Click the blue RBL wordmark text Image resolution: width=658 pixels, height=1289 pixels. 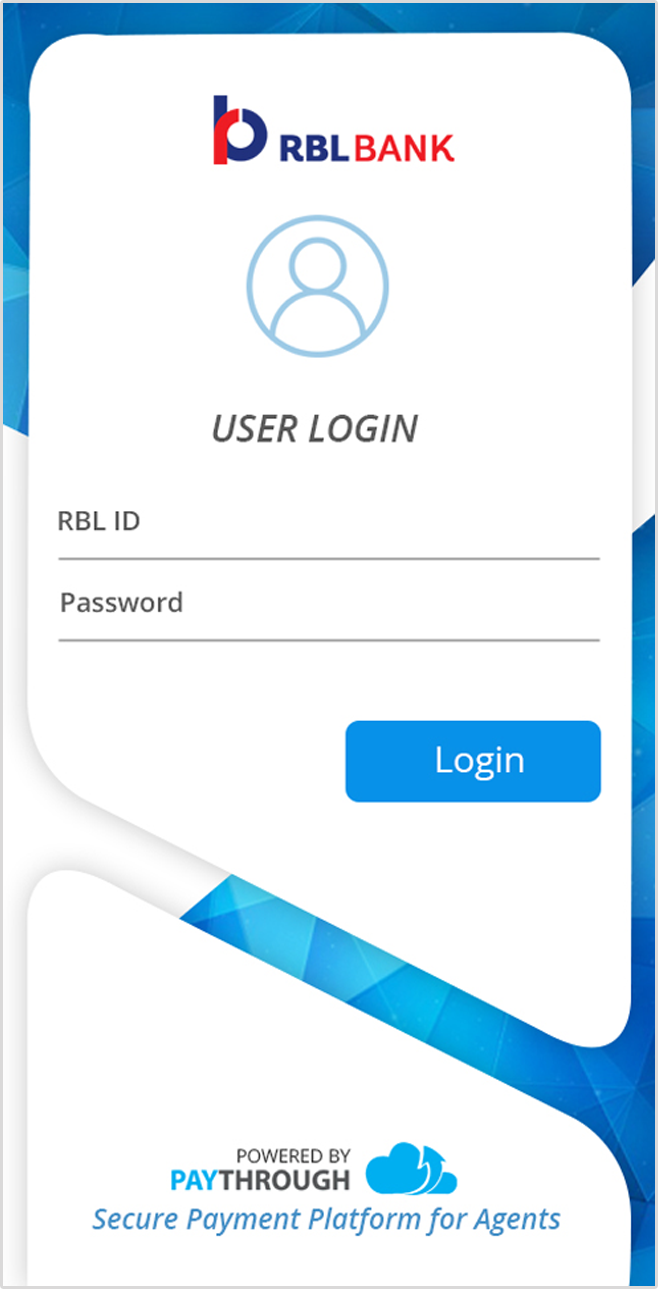pyautogui.click(x=314, y=148)
